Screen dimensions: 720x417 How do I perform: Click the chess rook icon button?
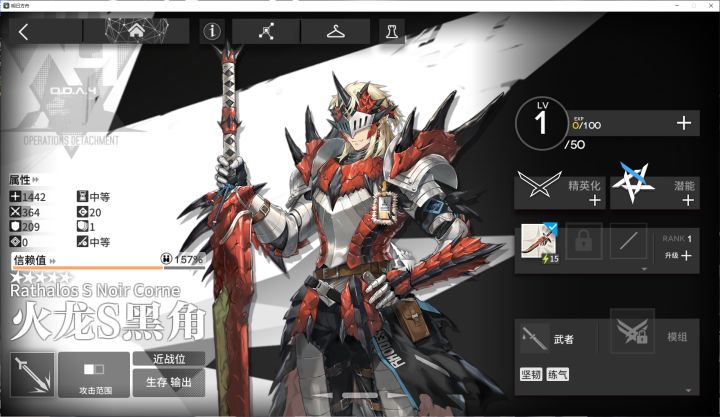(x=392, y=31)
